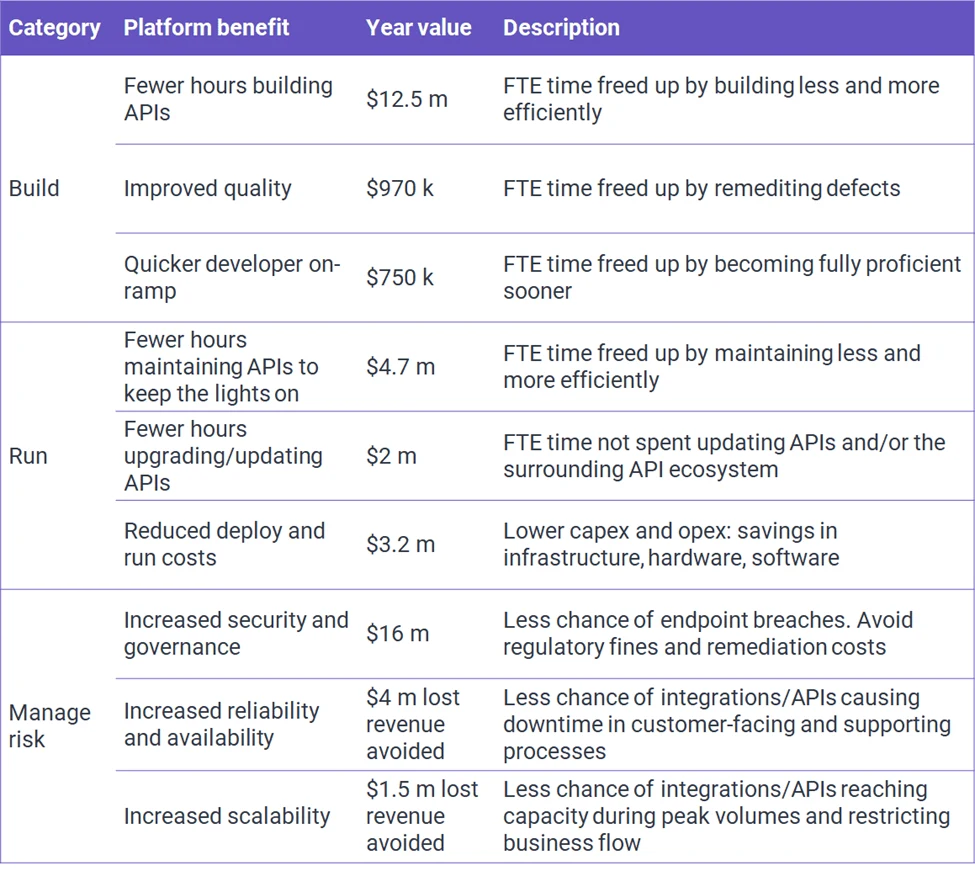
Task: Select the $16 m value
Action: click(x=397, y=634)
